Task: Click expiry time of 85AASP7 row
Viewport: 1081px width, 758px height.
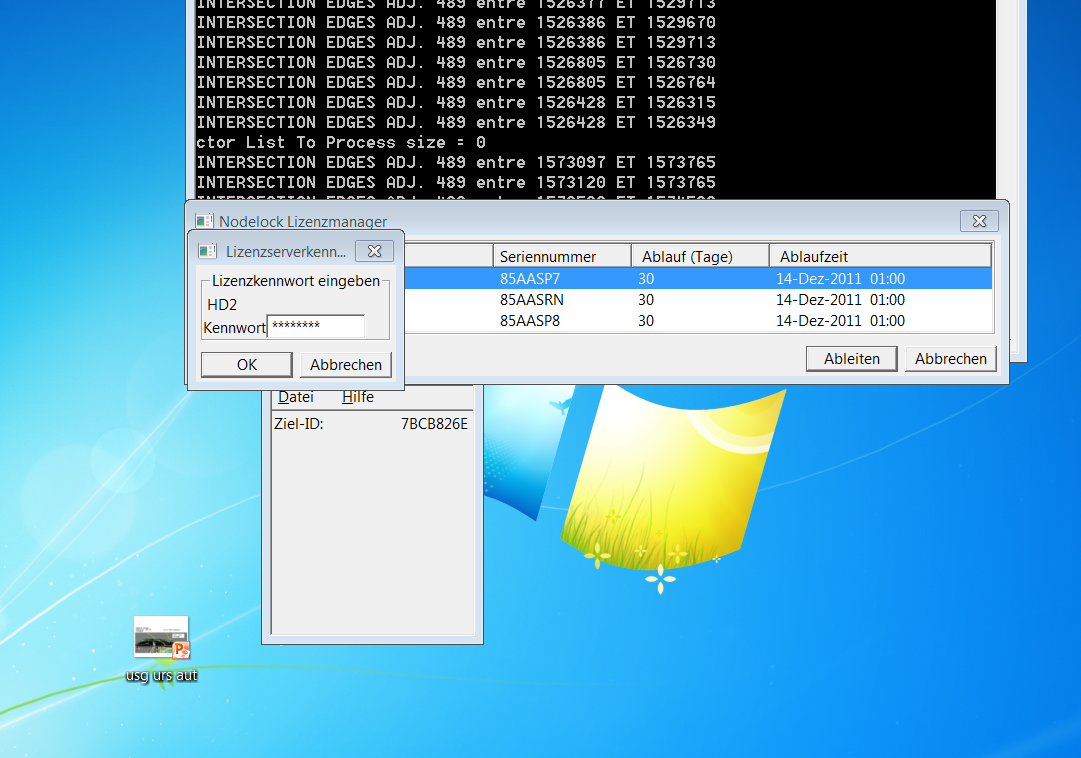Action: pyautogui.click(x=840, y=279)
